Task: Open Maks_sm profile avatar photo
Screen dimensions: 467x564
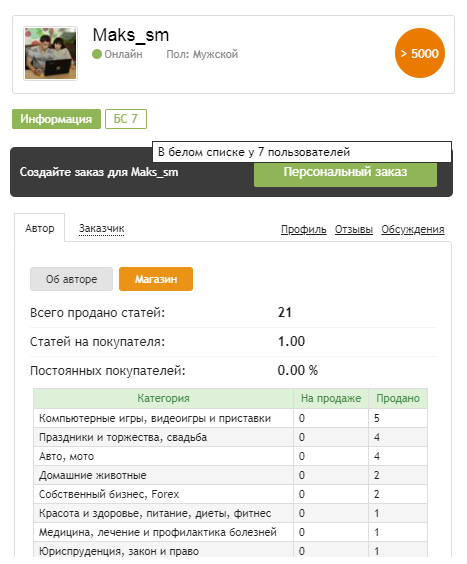Action: coord(50,53)
